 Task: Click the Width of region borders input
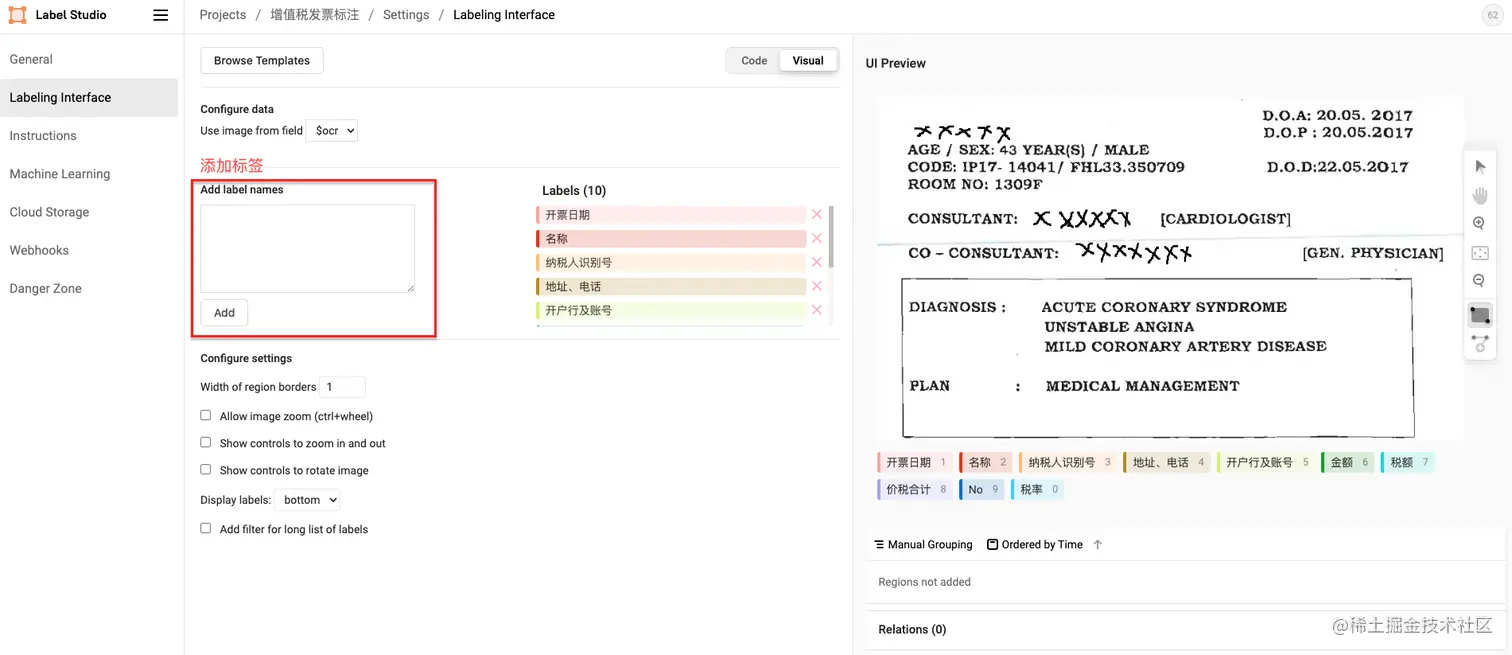tap(343, 387)
